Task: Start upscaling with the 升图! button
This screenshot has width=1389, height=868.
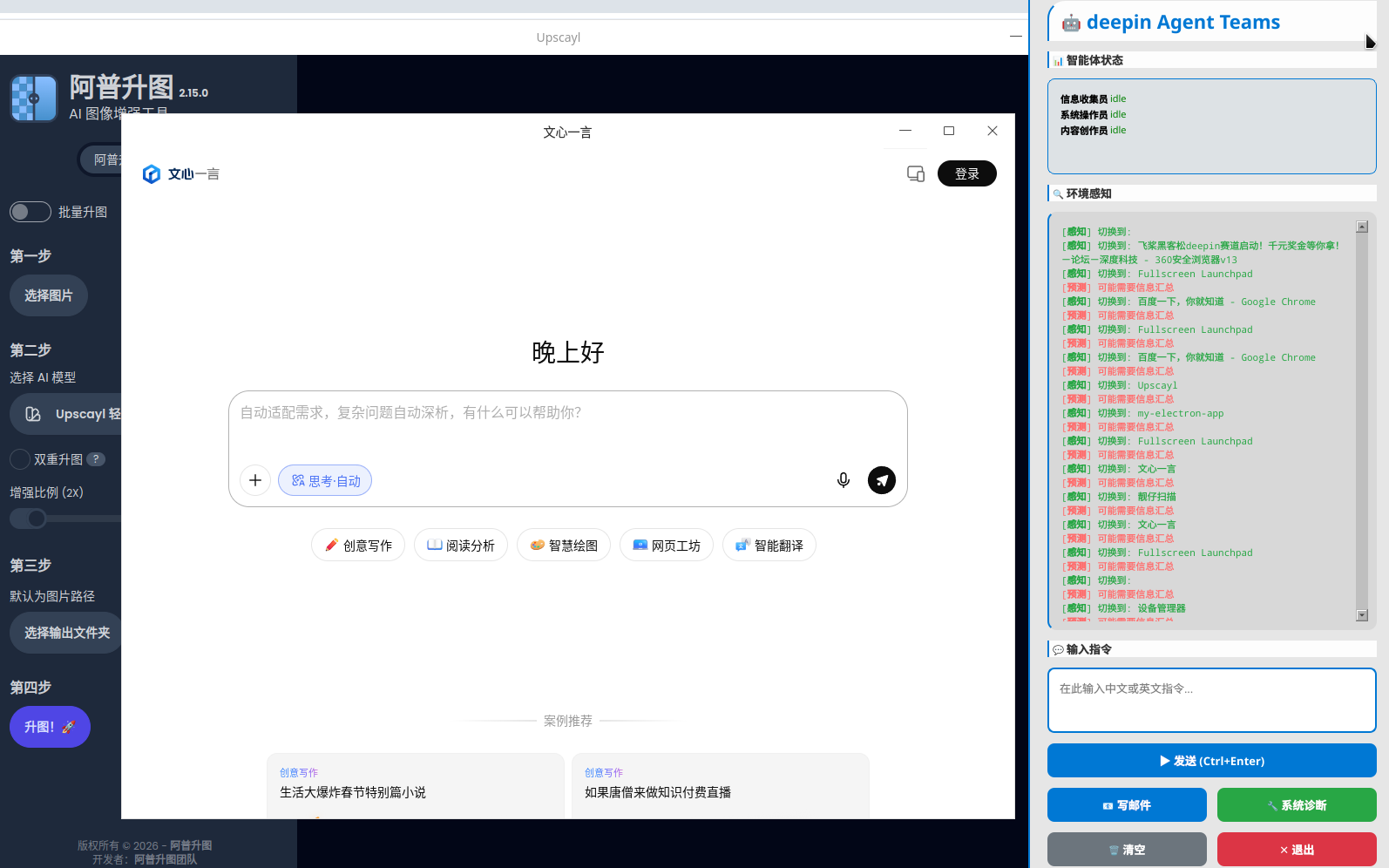Action: point(50,727)
